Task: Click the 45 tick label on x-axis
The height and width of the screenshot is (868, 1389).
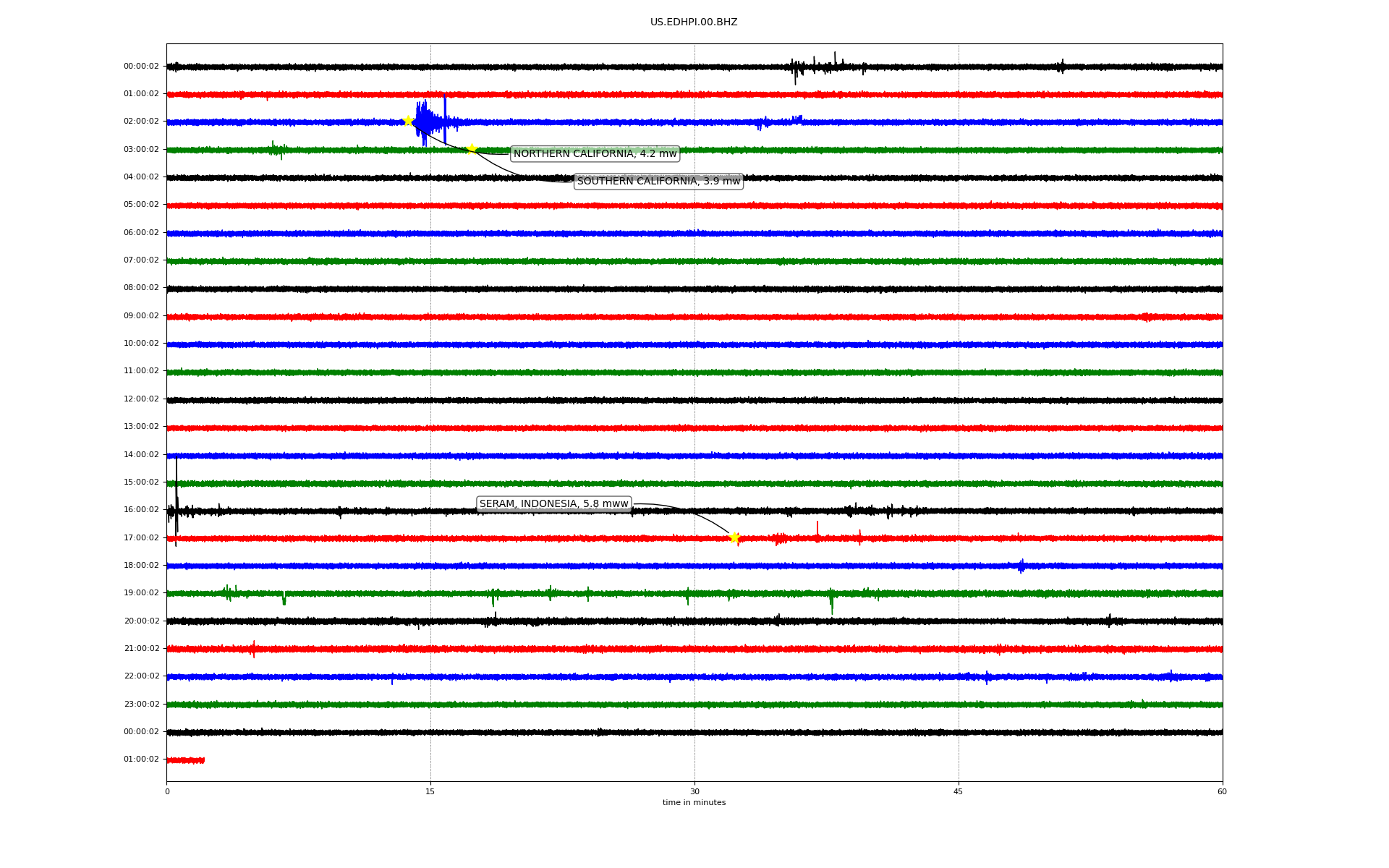Action: 959,791
